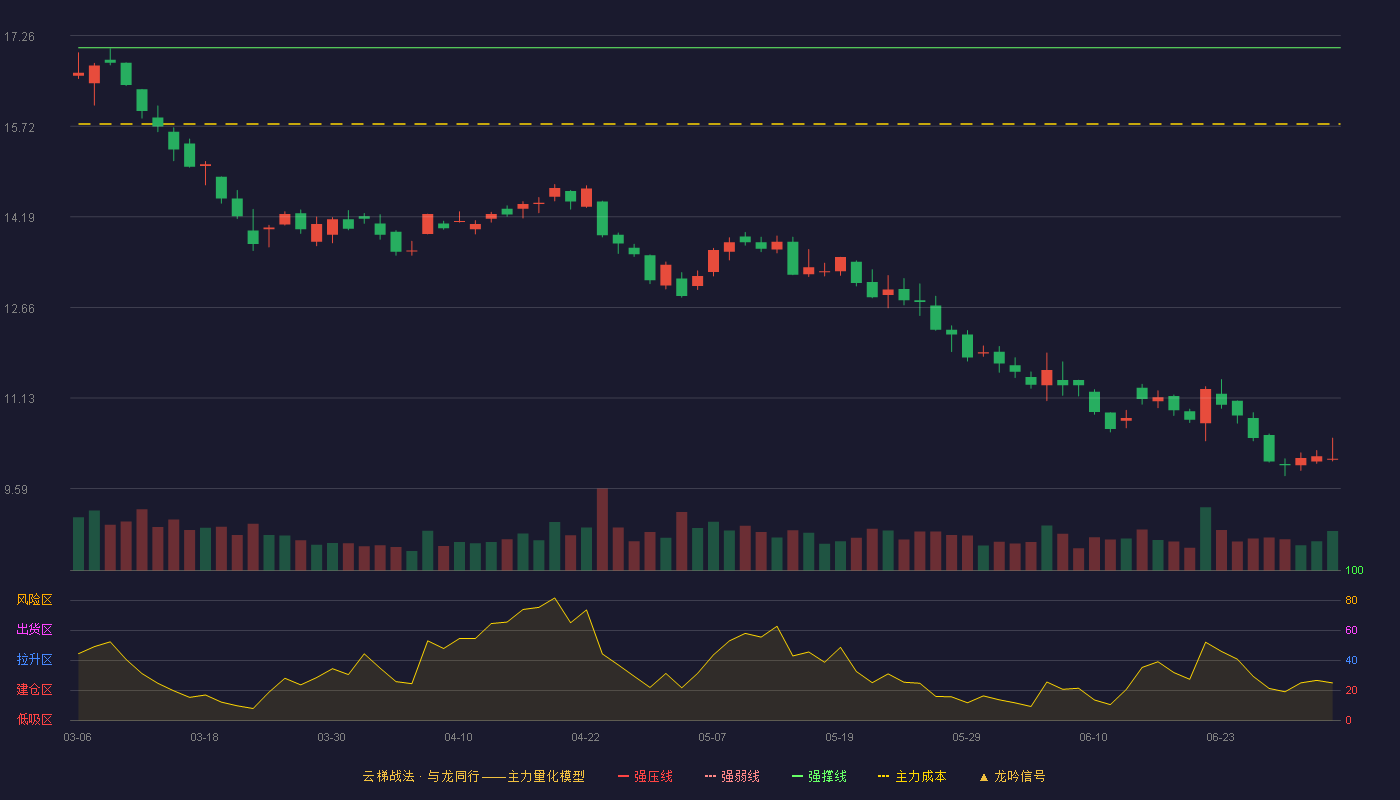Select the 出货区 zone label
The height and width of the screenshot is (800, 1400).
coord(34,630)
